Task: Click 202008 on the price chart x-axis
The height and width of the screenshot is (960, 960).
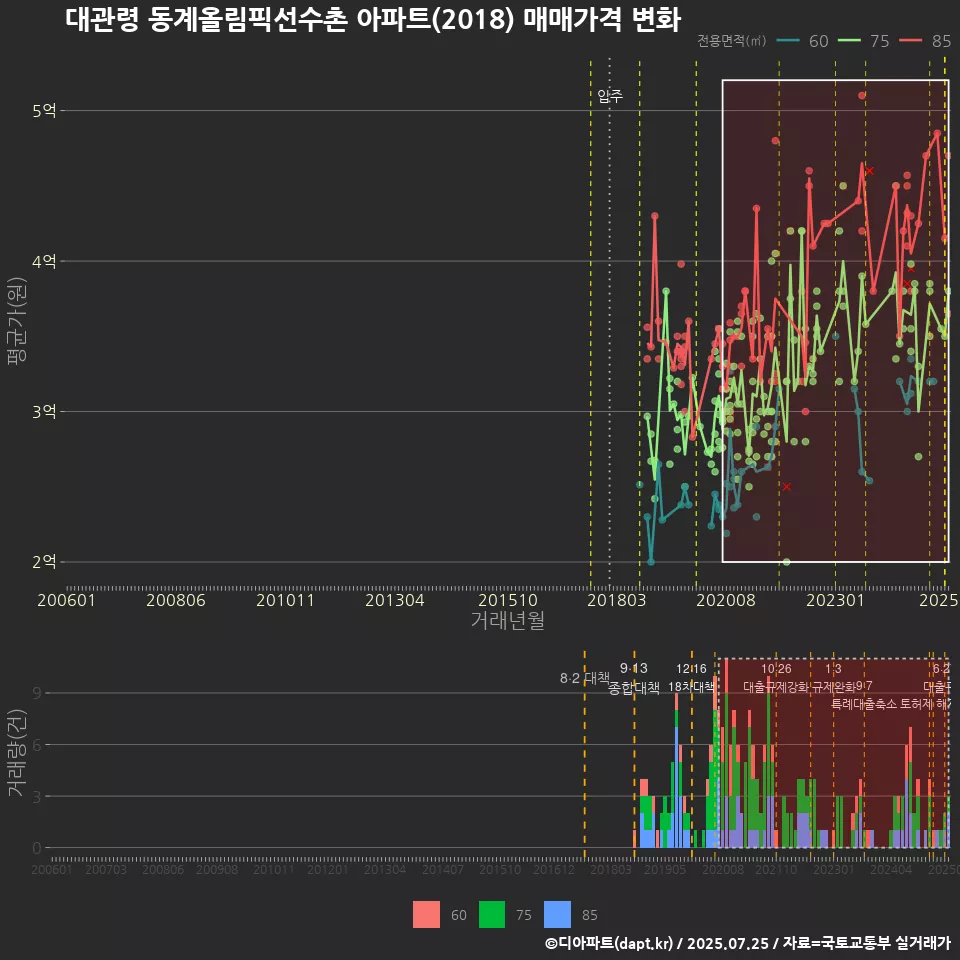Action: [x=726, y=600]
